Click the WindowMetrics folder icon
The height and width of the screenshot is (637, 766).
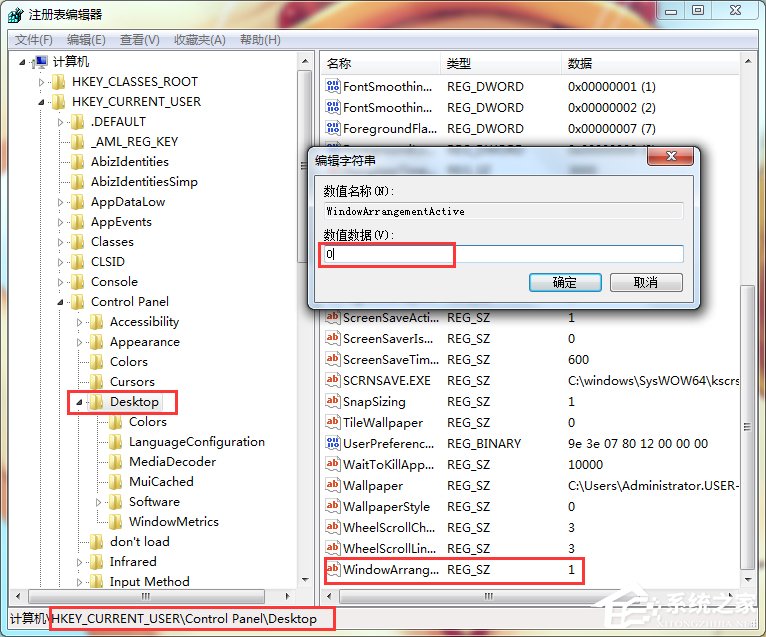tap(115, 522)
